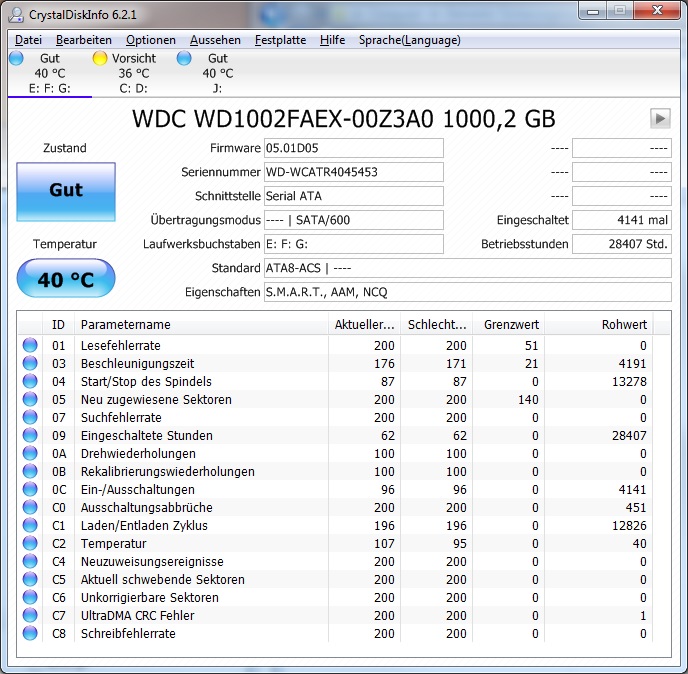Open the Optionen menu
The image size is (688, 674).
151,40
